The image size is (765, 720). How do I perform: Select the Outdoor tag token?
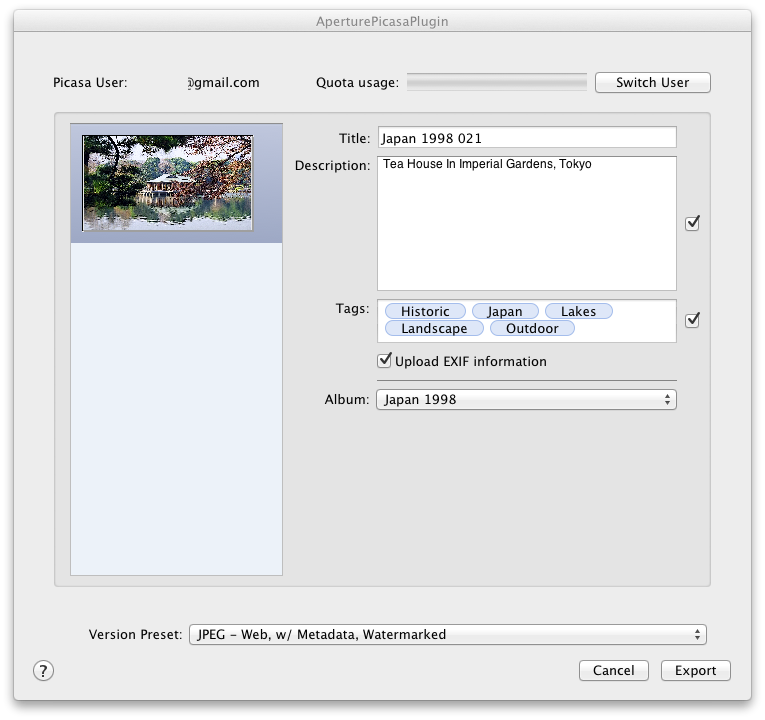pos(532,328)
